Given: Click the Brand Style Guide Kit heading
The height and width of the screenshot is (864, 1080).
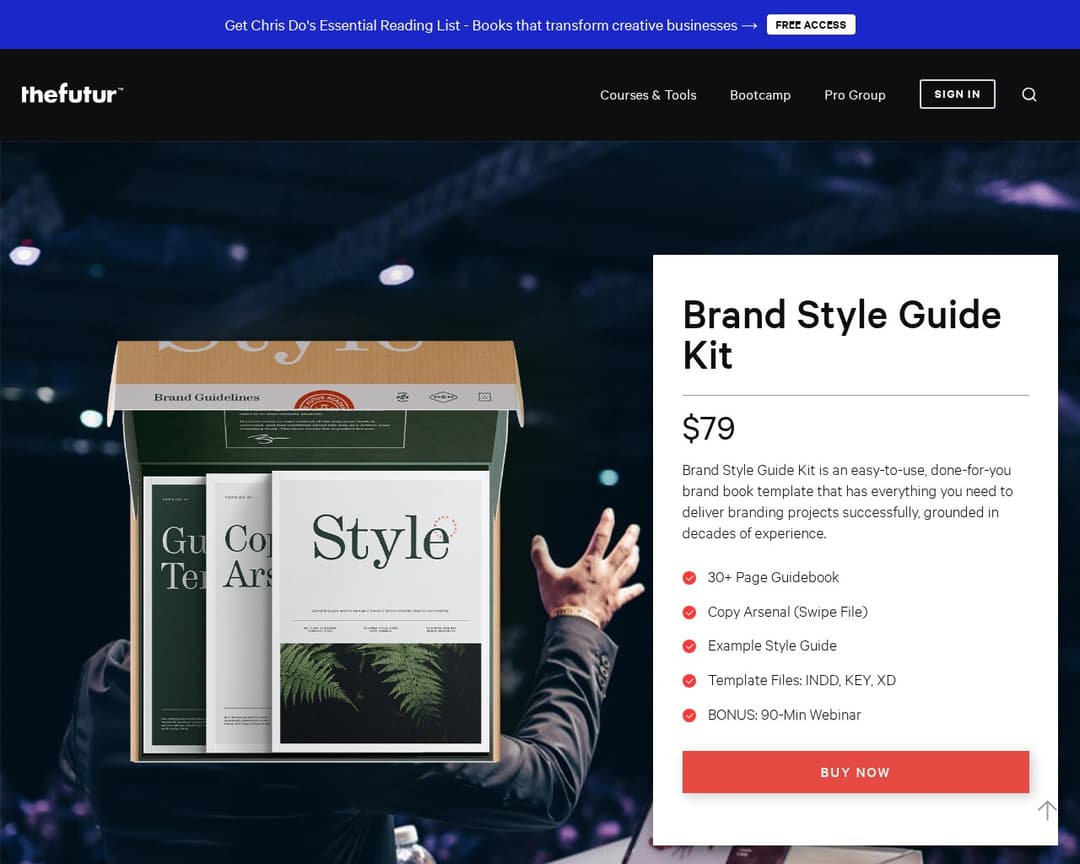Looking at the screenshot, I should click(841, 335).
